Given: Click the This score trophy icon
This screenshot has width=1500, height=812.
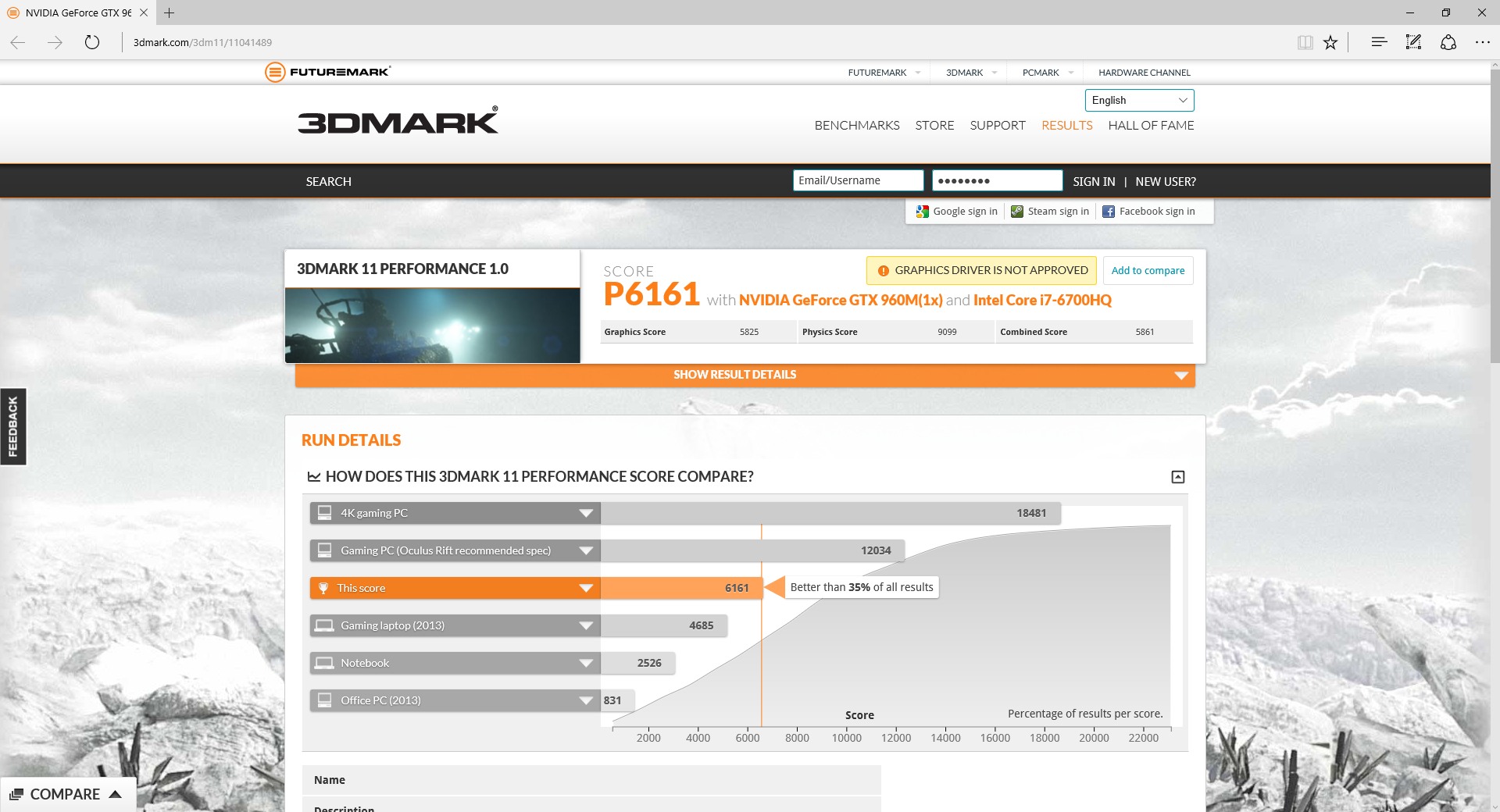Looking at the screenshot, I should pyautogui.click(x=323, y=588).
